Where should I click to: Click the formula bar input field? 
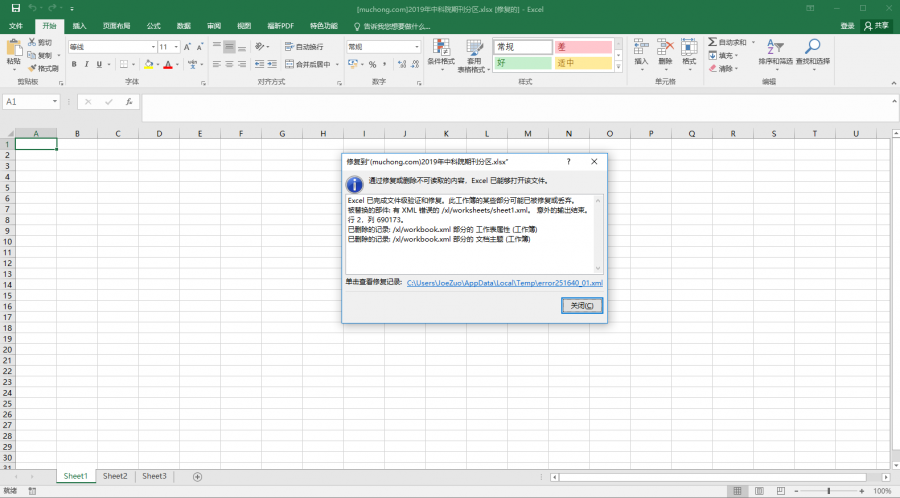click(500, 102)
